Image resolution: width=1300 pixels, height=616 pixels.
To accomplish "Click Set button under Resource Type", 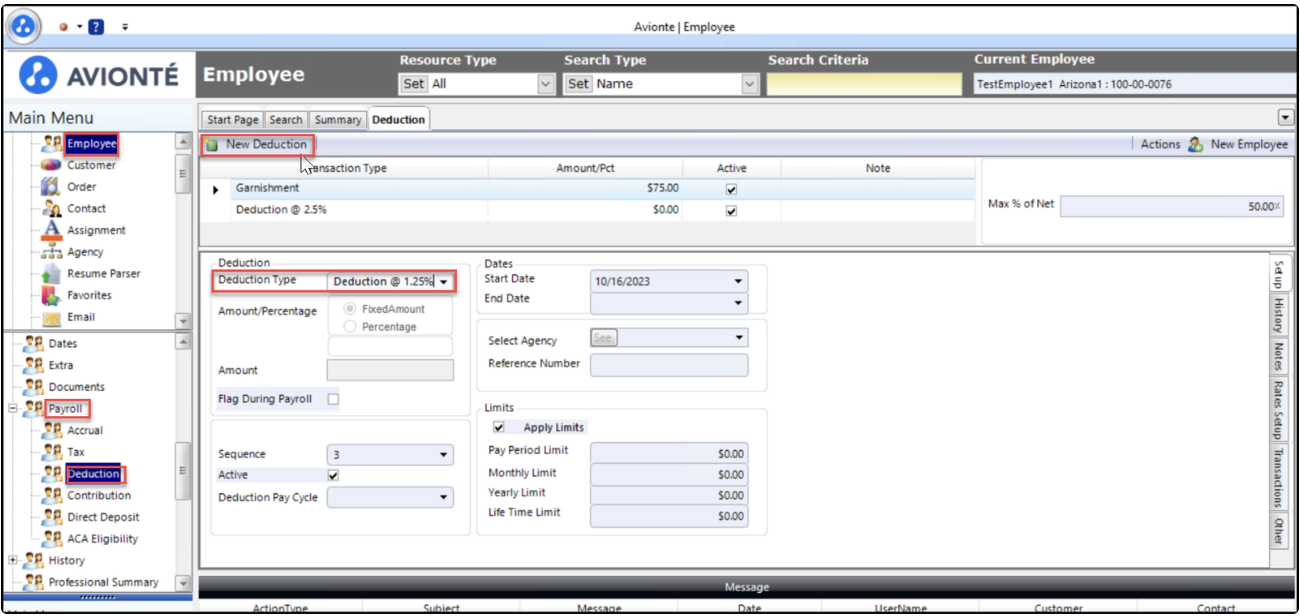I will [x=414, y=84].
